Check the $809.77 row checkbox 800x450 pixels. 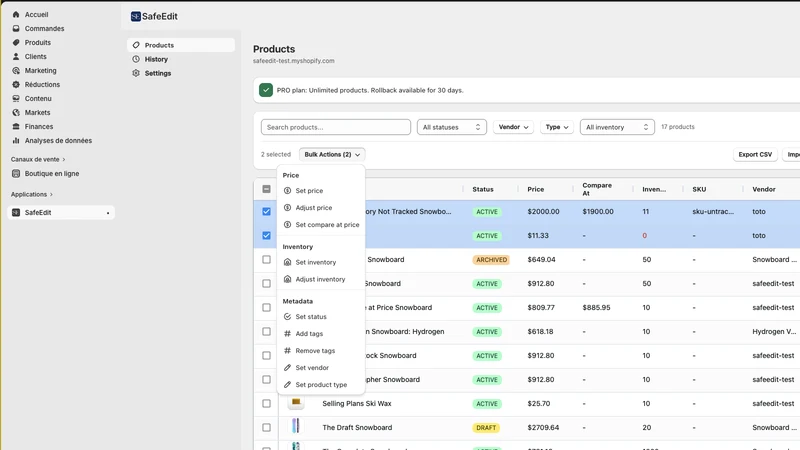(266, 307)
